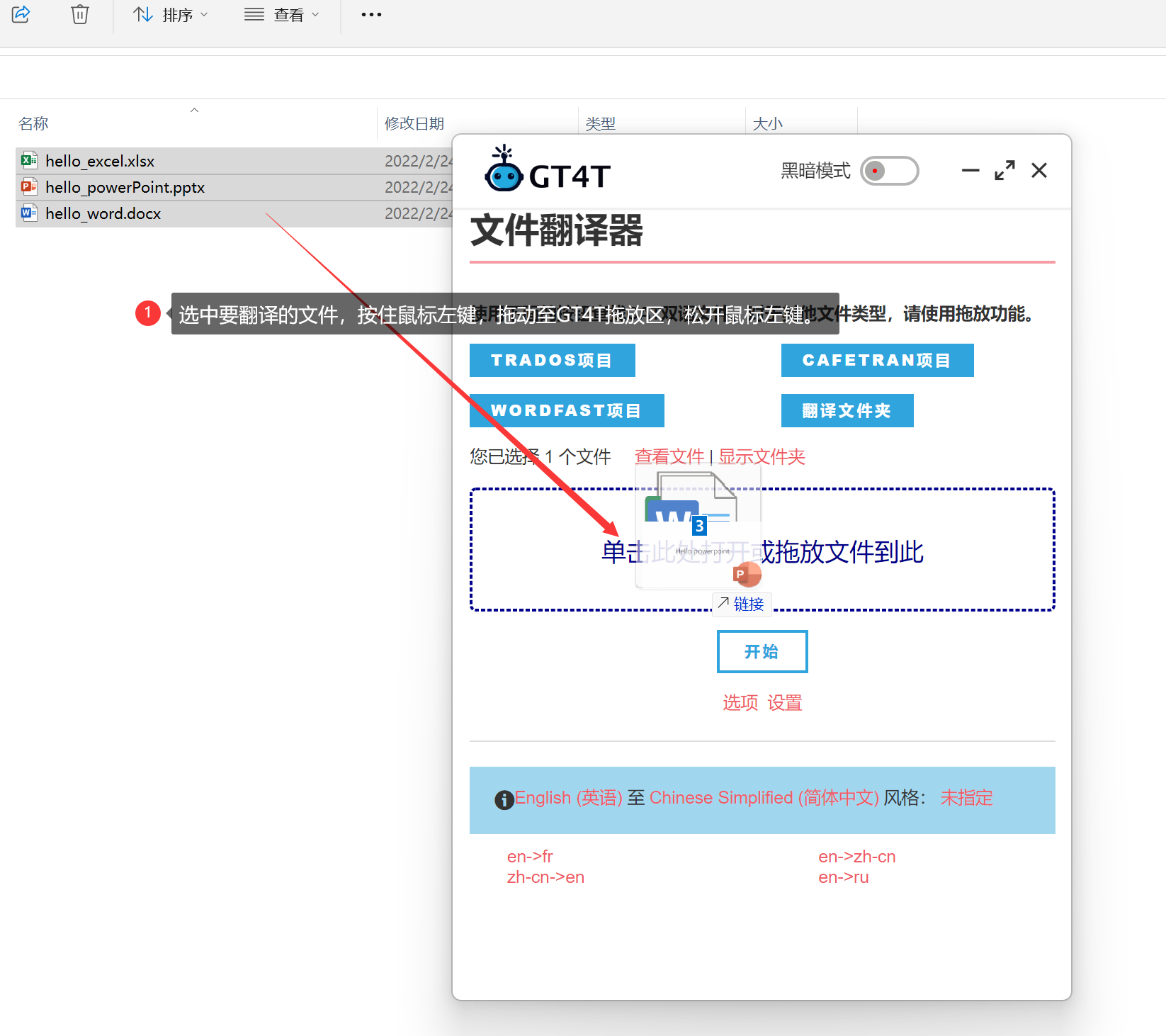Select the hello_powerPoint.pptx file icon
Screen dimensions: 1166x1036
pos(29,187)
